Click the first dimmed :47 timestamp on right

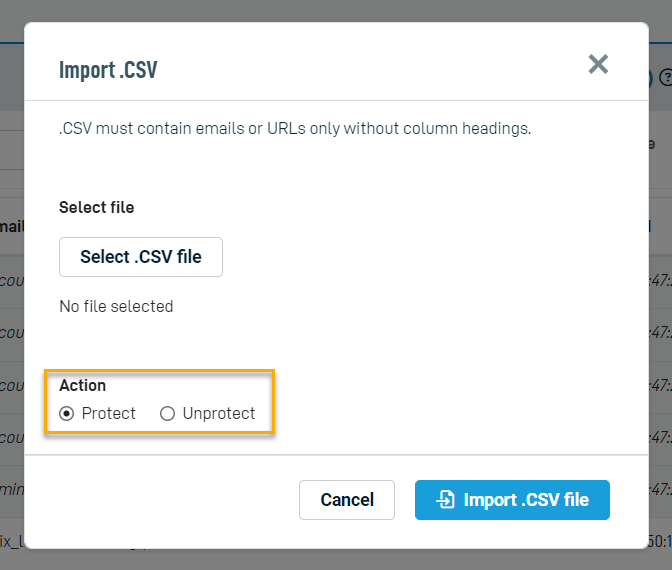(660, 281)
